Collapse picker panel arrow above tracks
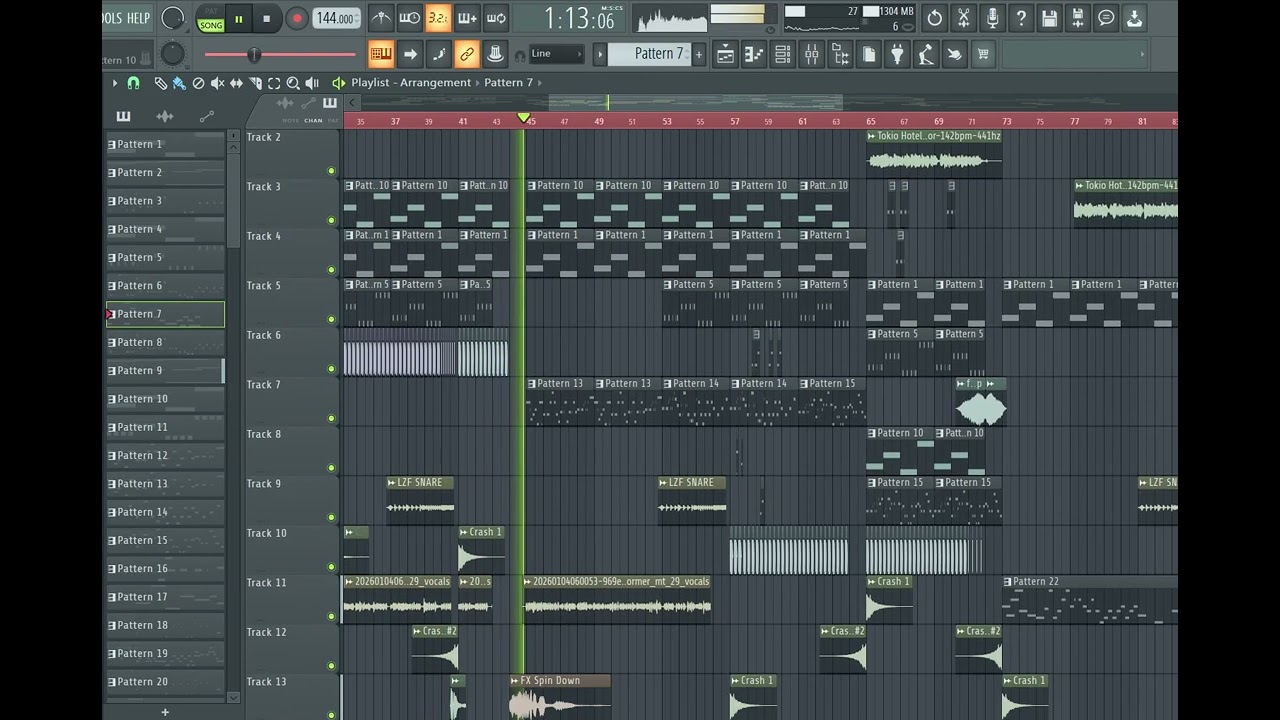This screenshot has width=1280, height=720. 352,103
